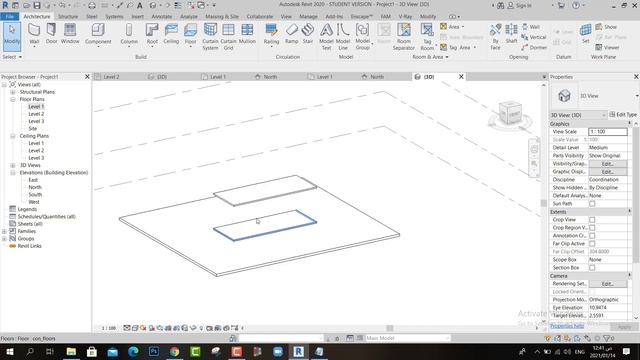640x360 pixels.
Task: Click the Set work plane tool
Action: (586, 34)
